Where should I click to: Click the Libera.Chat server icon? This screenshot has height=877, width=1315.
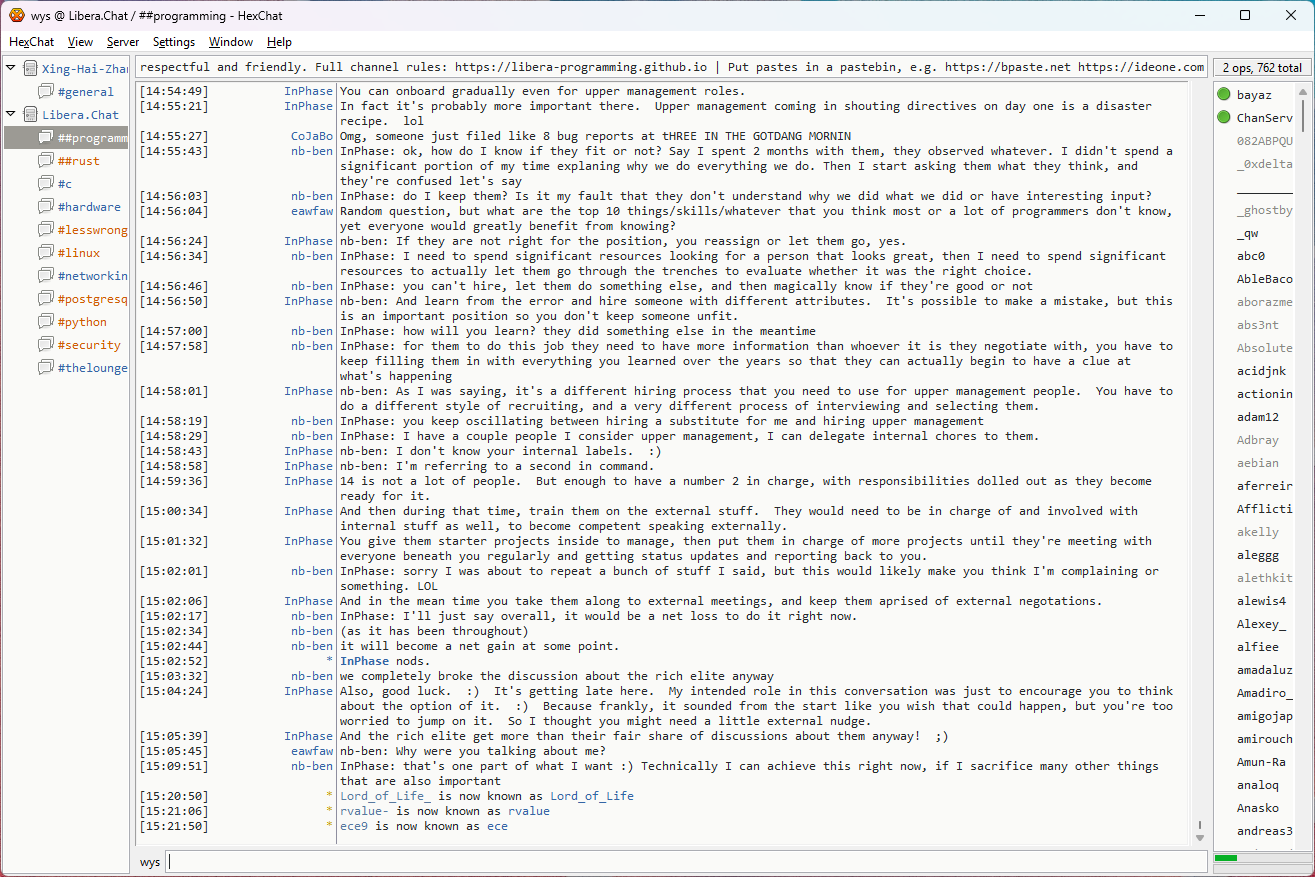point(30,115)
